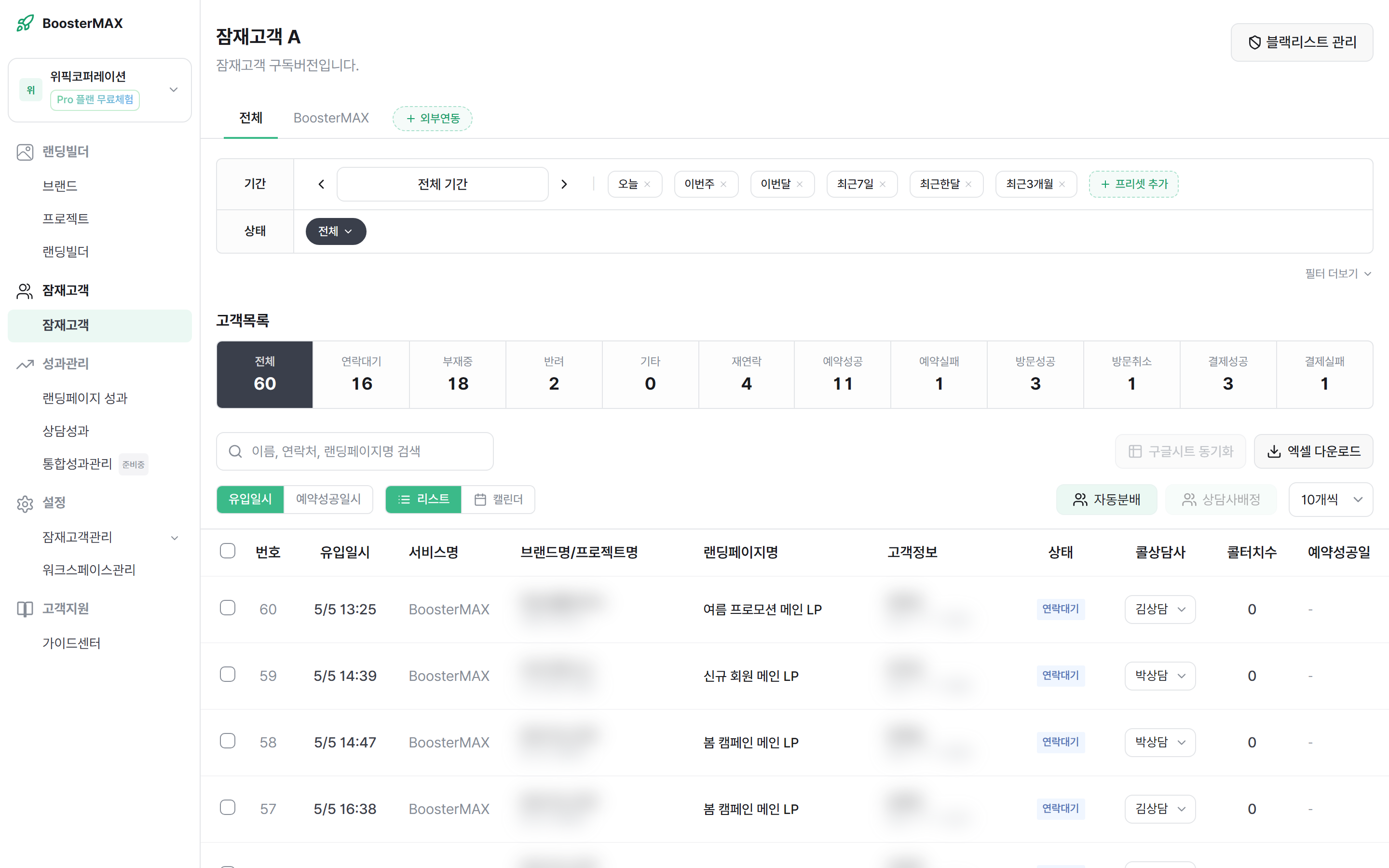Screen dimensions: 1389x868
Task: Click the search magnifier icon
Action: (x=235, y=452)
